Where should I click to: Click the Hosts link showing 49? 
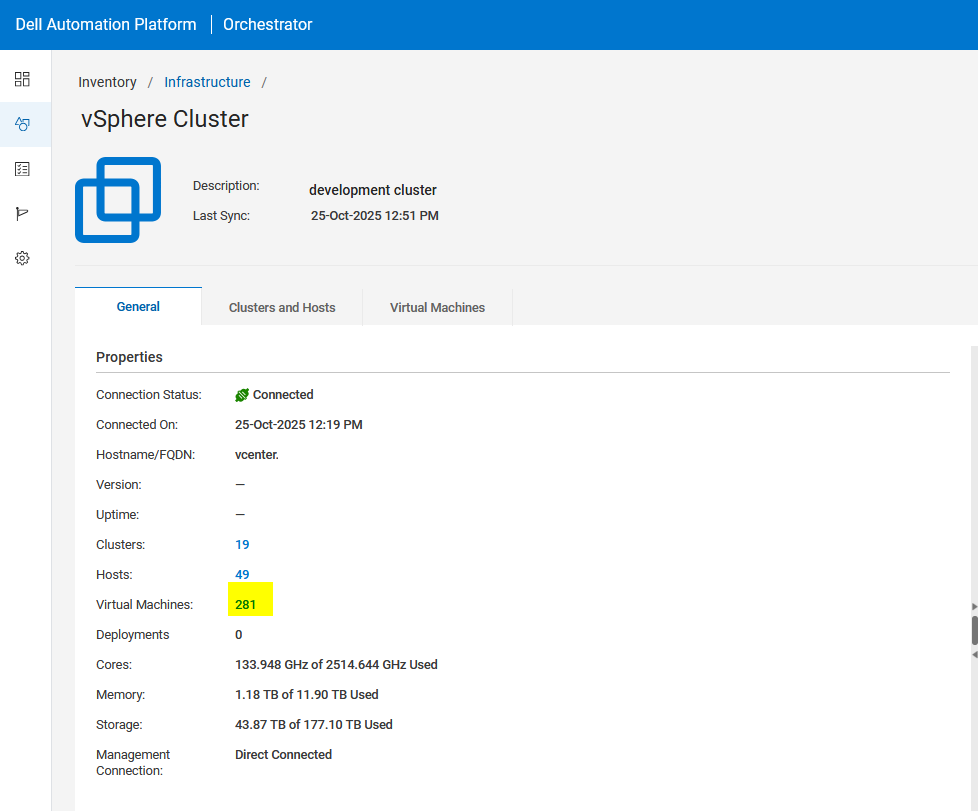tap(242, 574)
